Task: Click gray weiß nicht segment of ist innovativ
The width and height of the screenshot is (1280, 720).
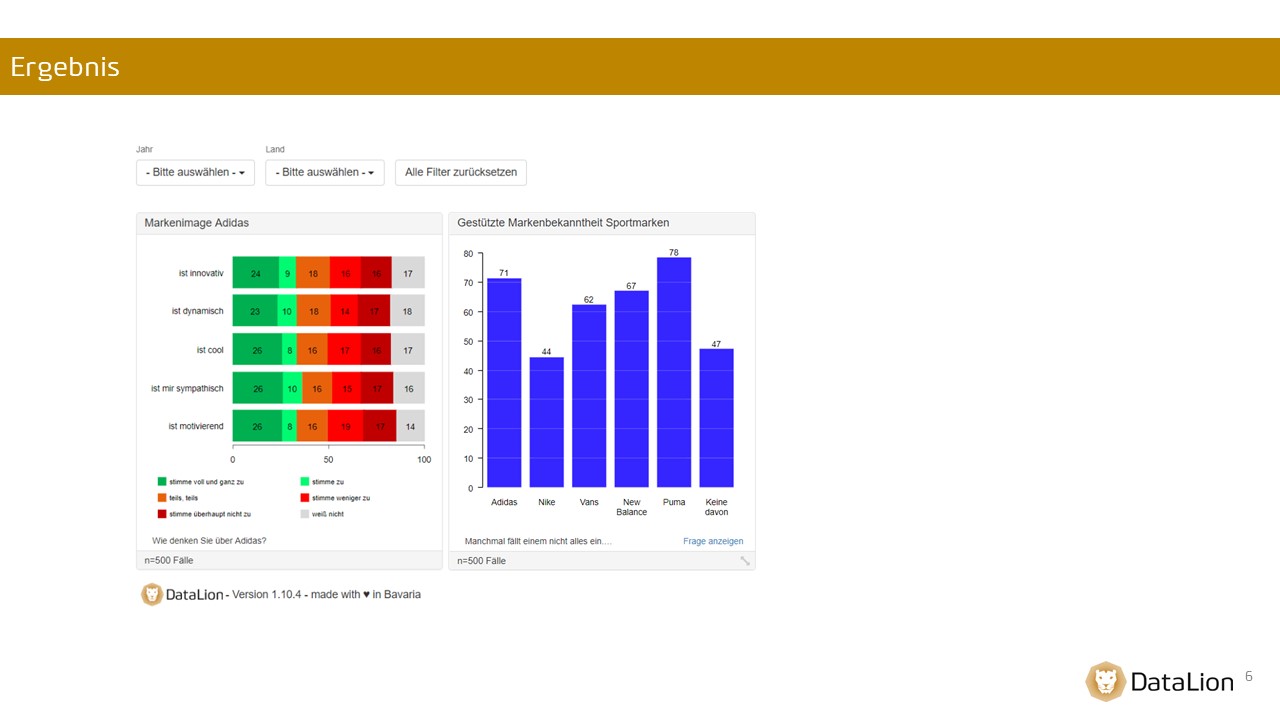Action: 408,273
